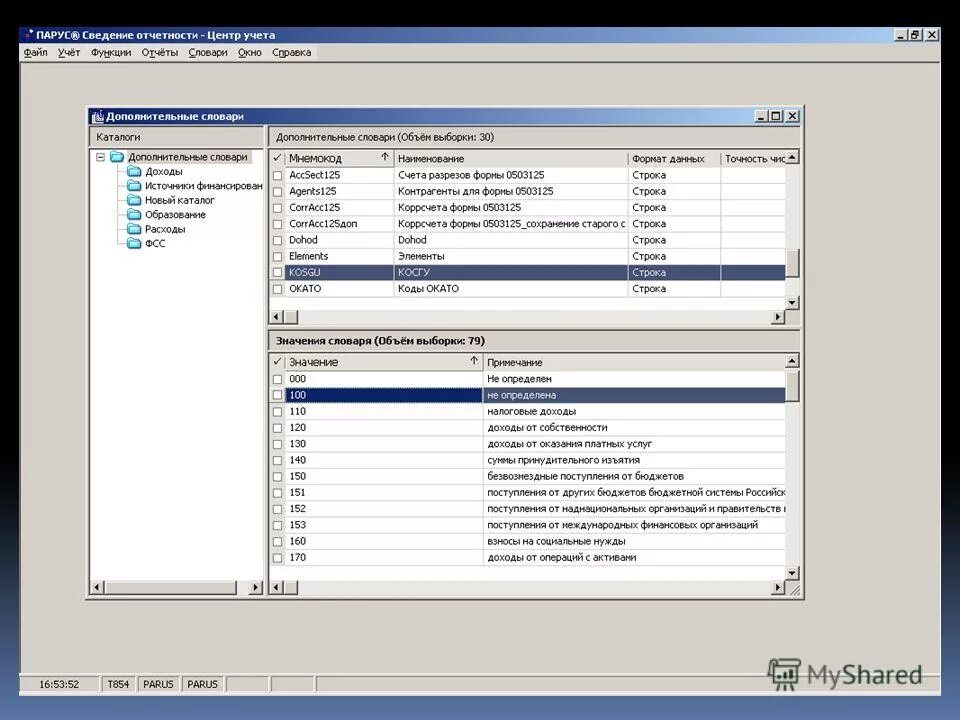The width and height of the screenshot is (960, 720).
Task: Click the Доходы folder icon
Action: (x=134, y=171)
